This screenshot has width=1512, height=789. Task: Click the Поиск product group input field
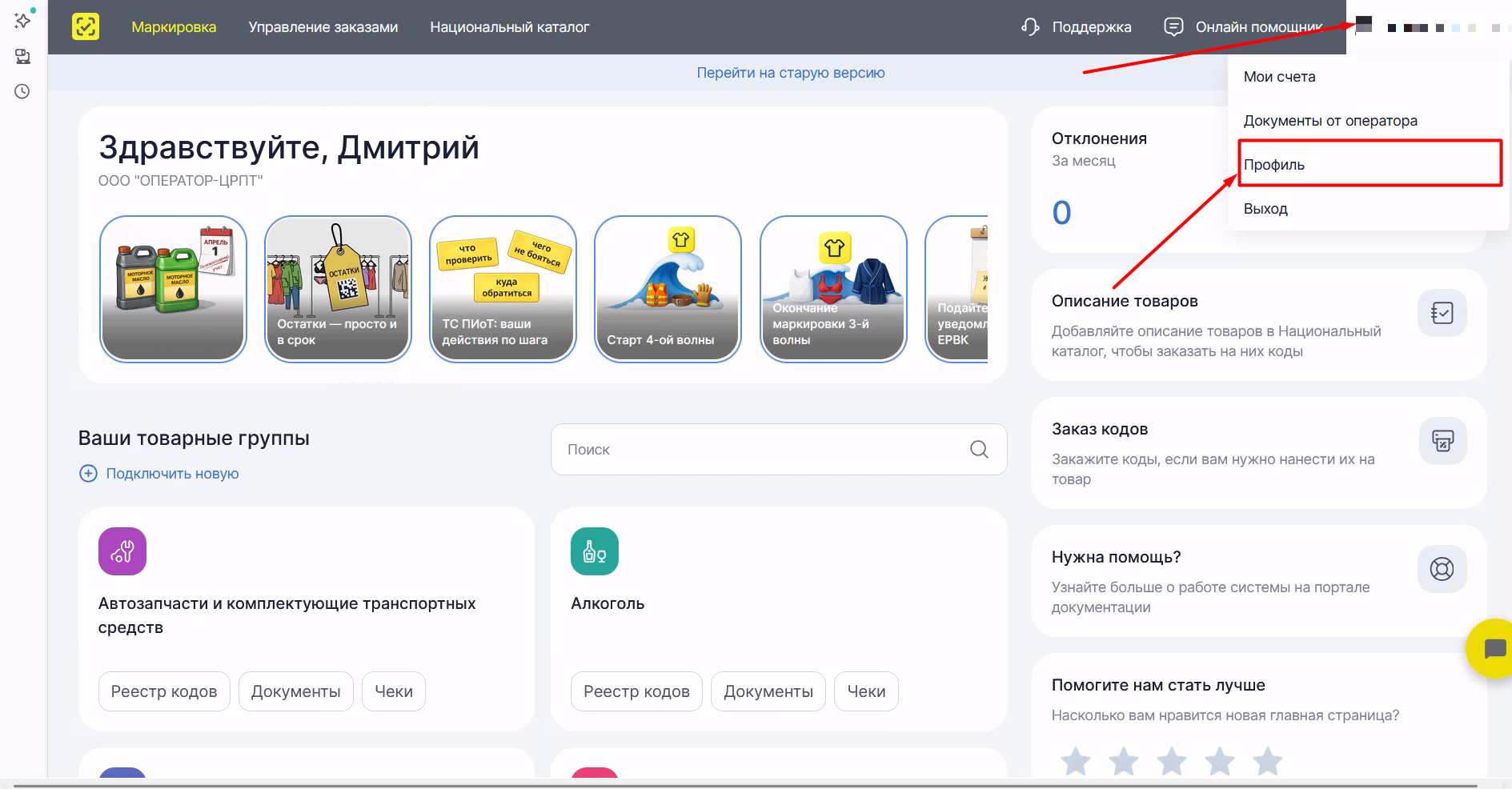point(760,450)
